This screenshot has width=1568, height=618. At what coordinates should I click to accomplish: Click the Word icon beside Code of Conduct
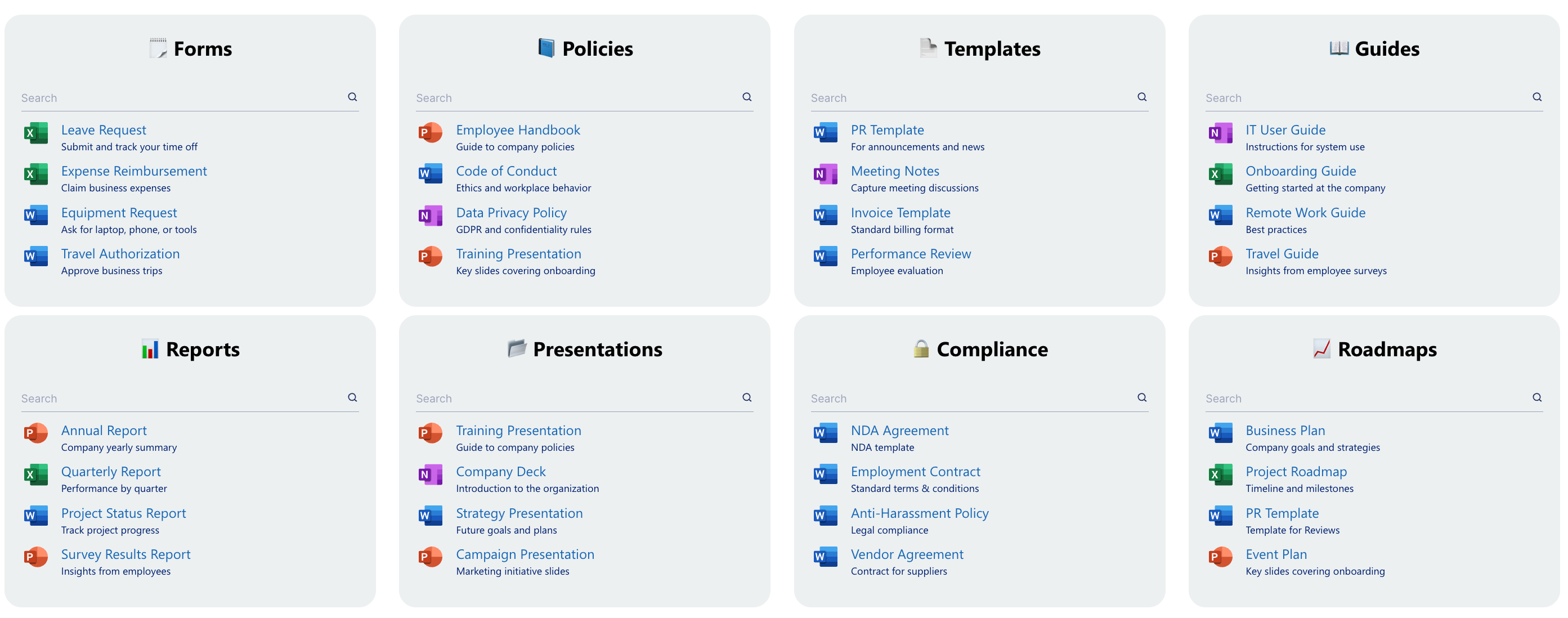pos(431,173)
